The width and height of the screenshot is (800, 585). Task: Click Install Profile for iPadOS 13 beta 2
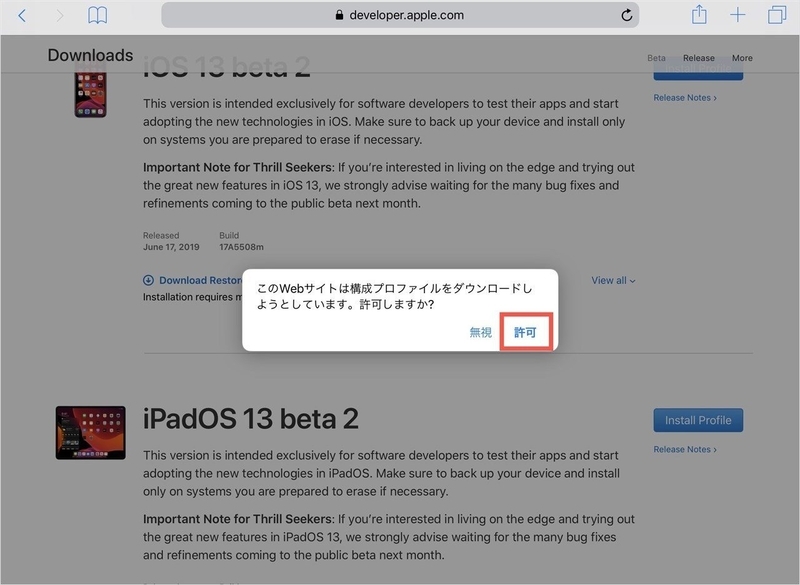pos(698,420)
